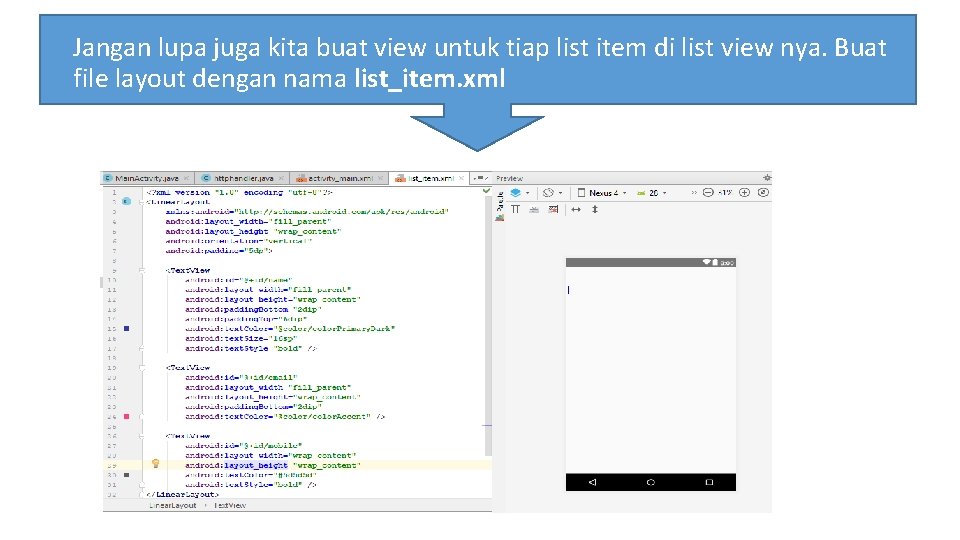Click the android:padding="5dp" attribute line
The height and width of the screenshot is (540, 960).
[x=219, y=250]
